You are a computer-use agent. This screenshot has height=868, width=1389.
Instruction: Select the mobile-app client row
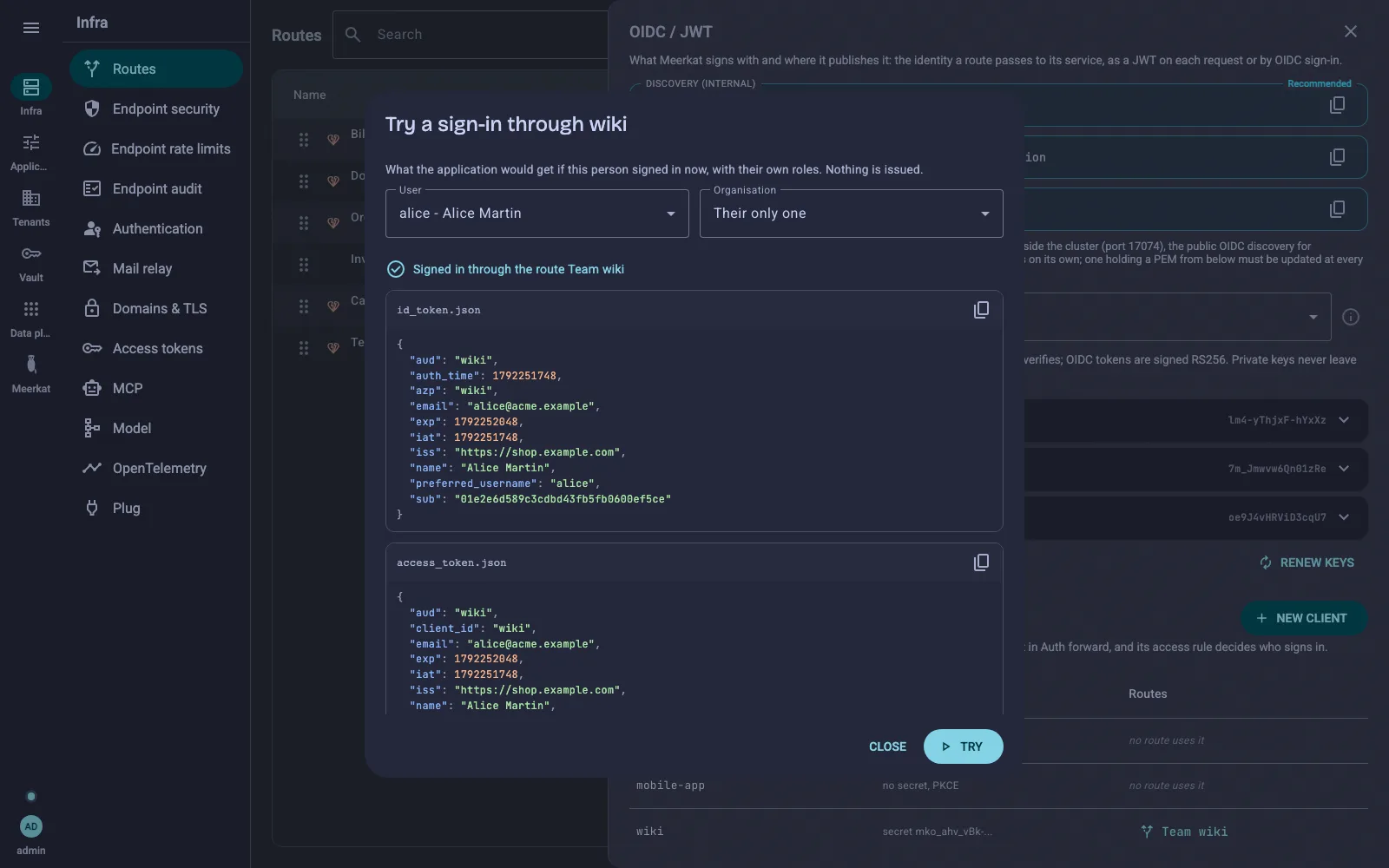point(998,786)
